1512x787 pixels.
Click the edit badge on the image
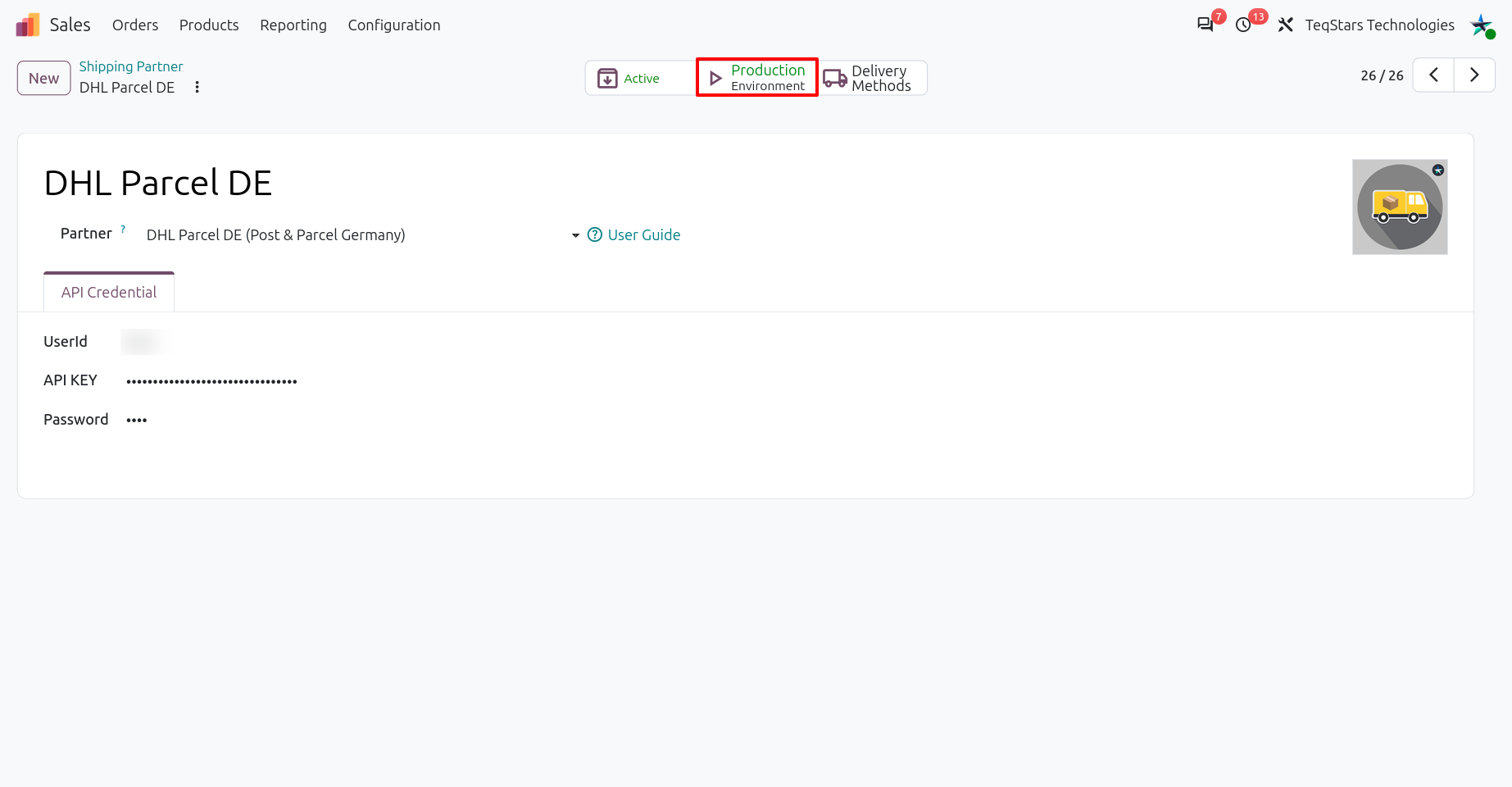[x=1438, y=170]
